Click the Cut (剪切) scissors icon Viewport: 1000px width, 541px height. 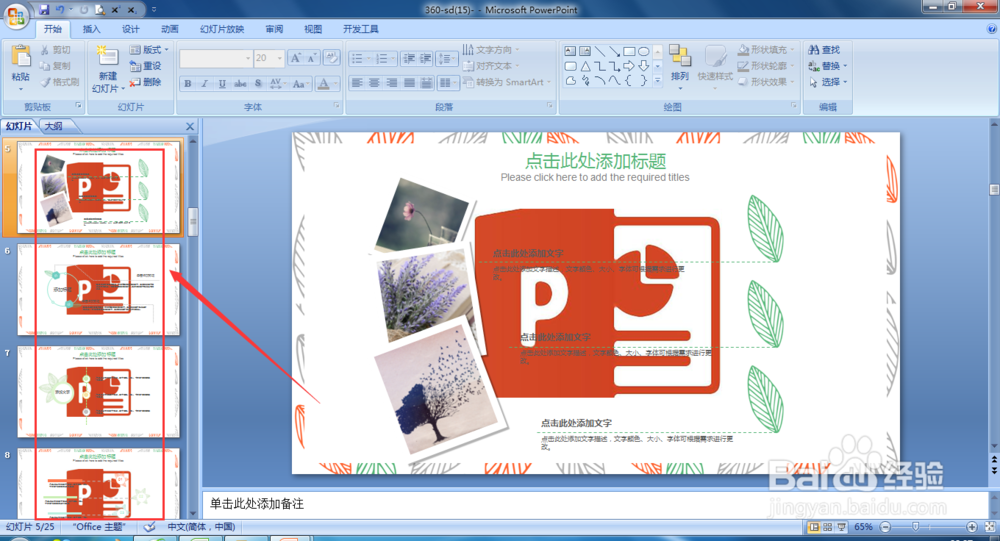click(45, 50)
